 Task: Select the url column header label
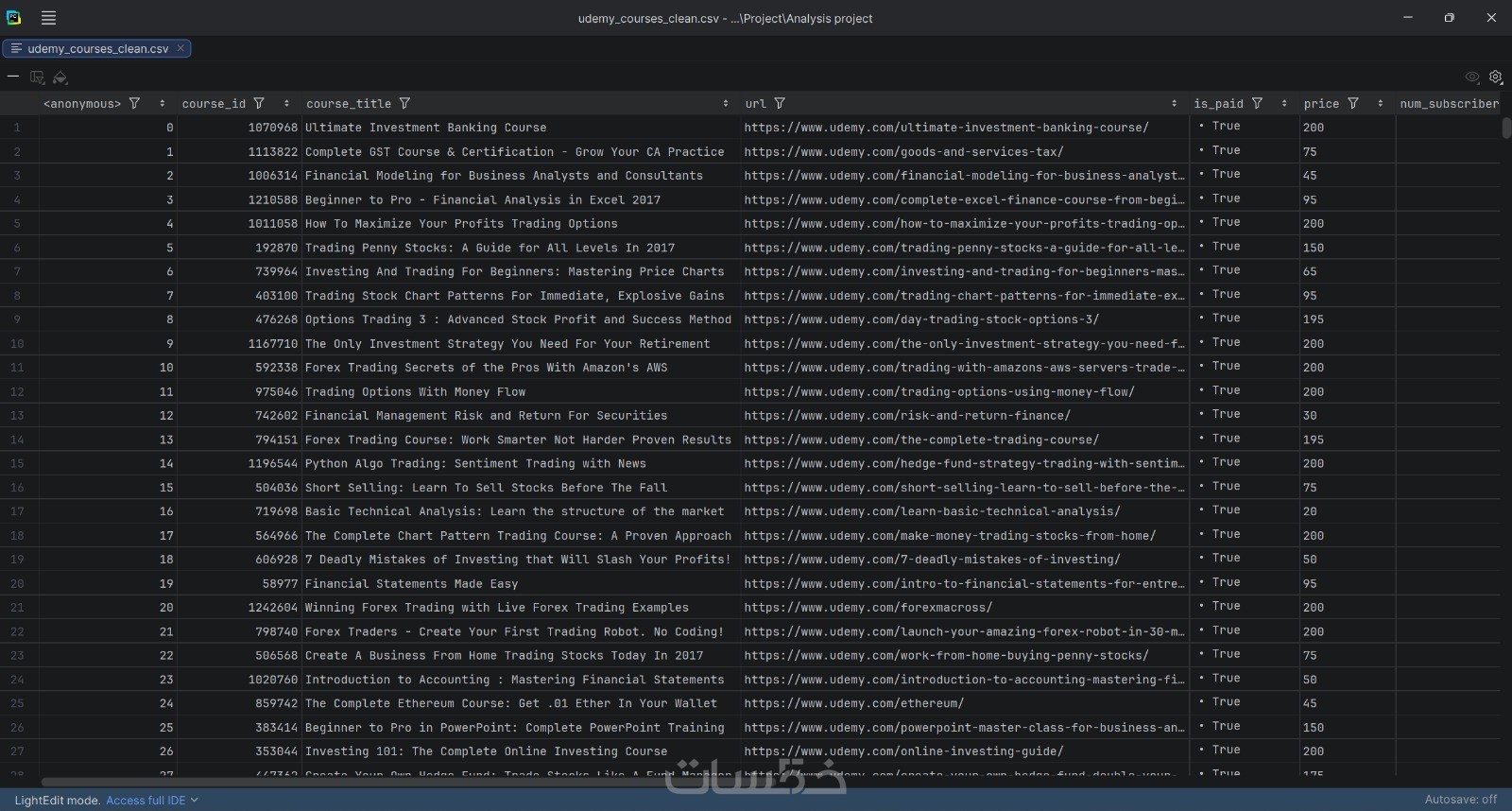pos(755,104)
